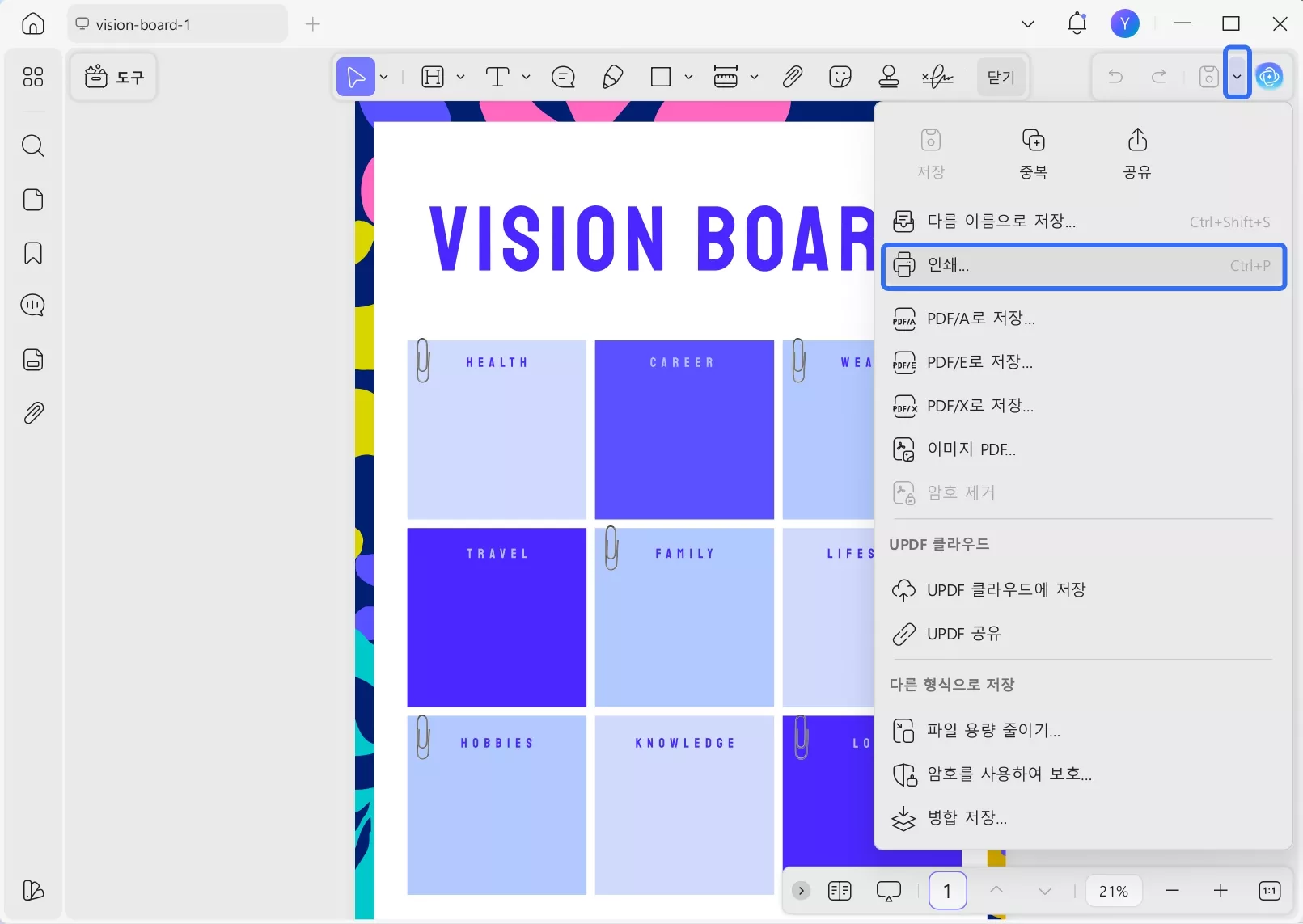Open the 도구 tools button
Viewport: 1303px width, 924px height.
[x=114, y=77]
